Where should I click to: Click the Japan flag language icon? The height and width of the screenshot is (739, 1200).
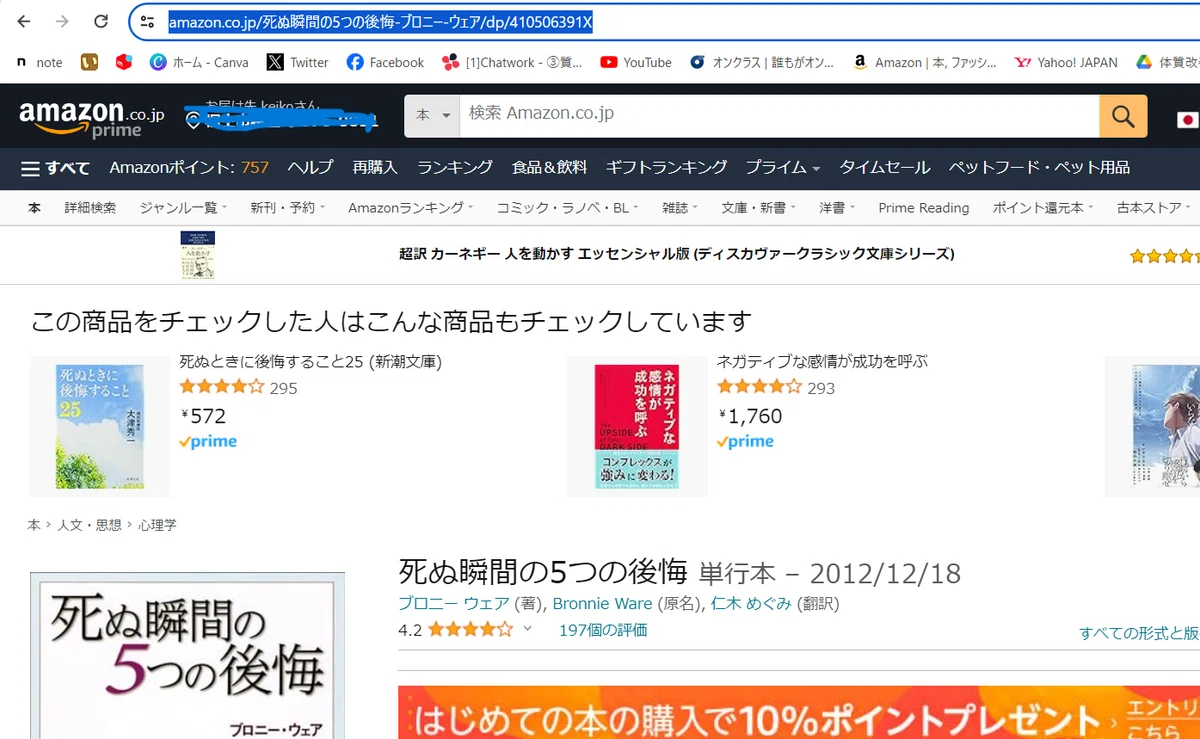(1187, 120)
